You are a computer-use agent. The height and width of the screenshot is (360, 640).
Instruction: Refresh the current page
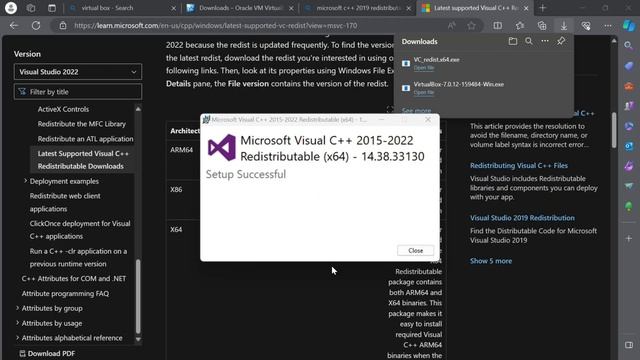click(x=36, y=25)
